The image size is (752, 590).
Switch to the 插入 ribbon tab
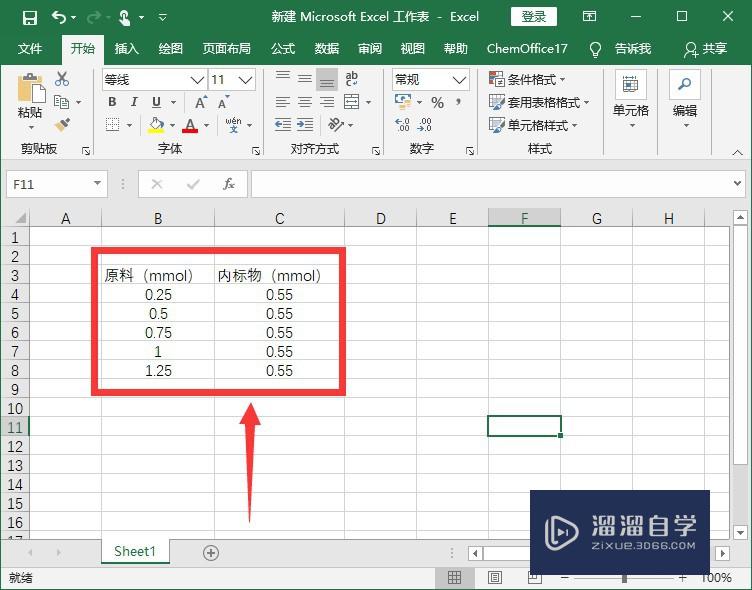coord(127,48)
